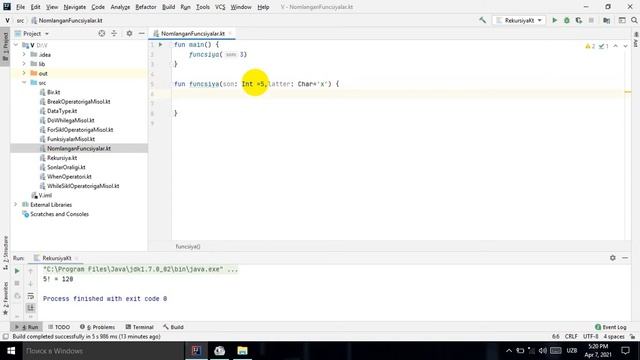Click the warnings indicator in editor corner
This screenshot has width=640, height=360.
pyautogui.click(x=590, y=46)
